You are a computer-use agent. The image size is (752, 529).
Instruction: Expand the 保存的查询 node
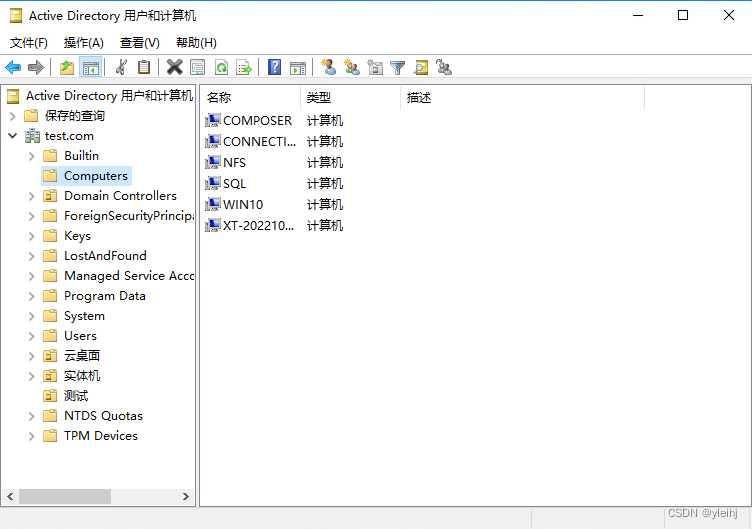tap(13, 116)
